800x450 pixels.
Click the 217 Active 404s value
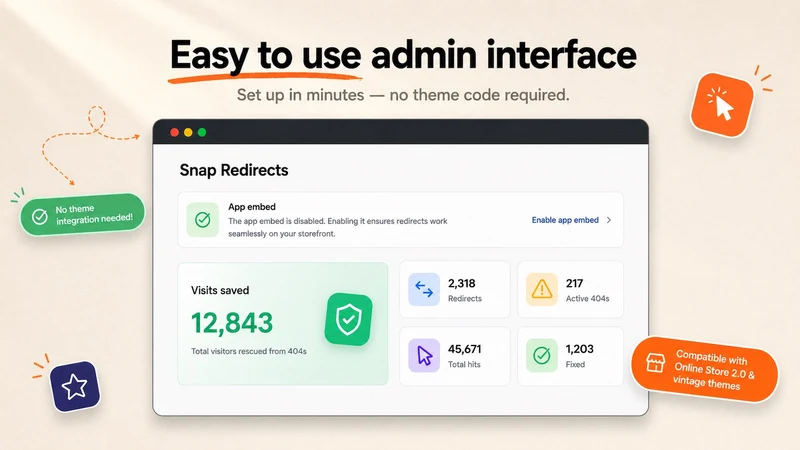[x=574, y=283]
